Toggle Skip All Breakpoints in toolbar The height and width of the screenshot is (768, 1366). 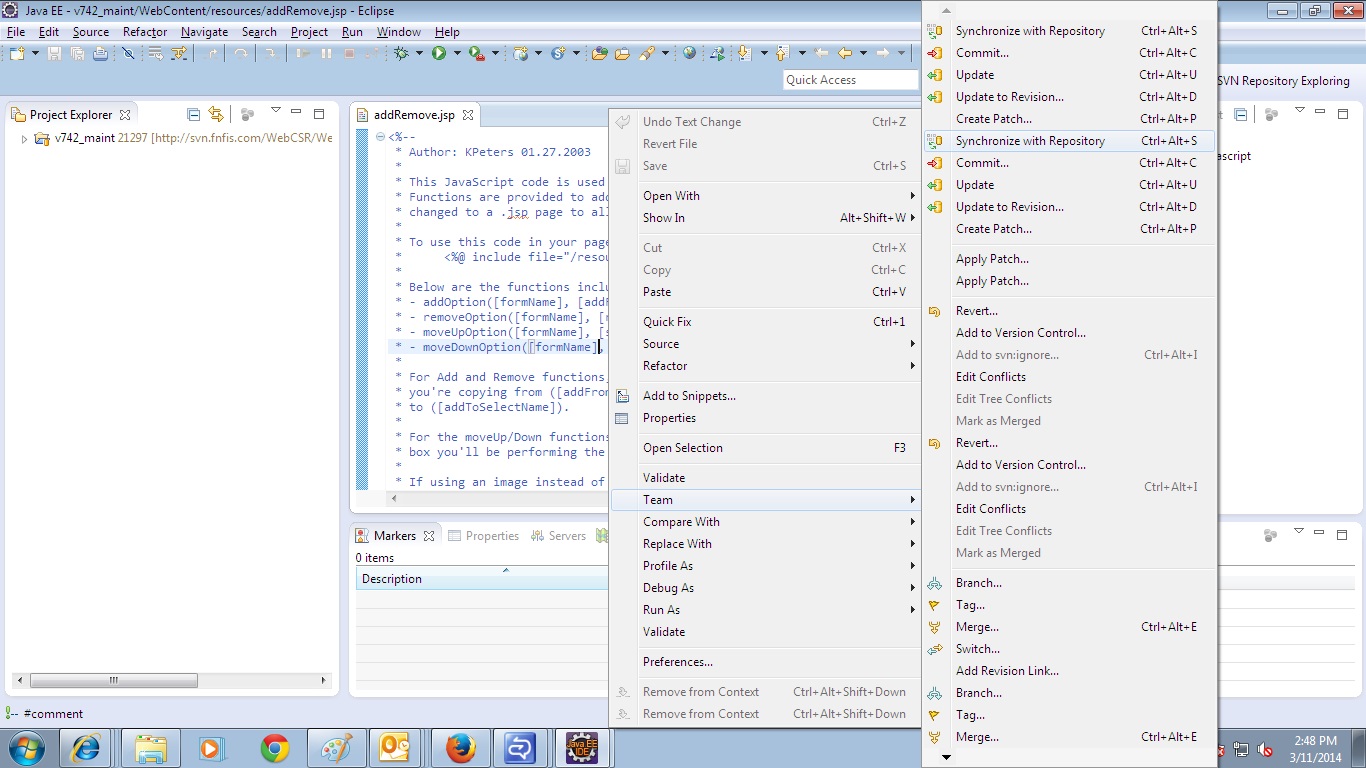[x=129, y=54]
